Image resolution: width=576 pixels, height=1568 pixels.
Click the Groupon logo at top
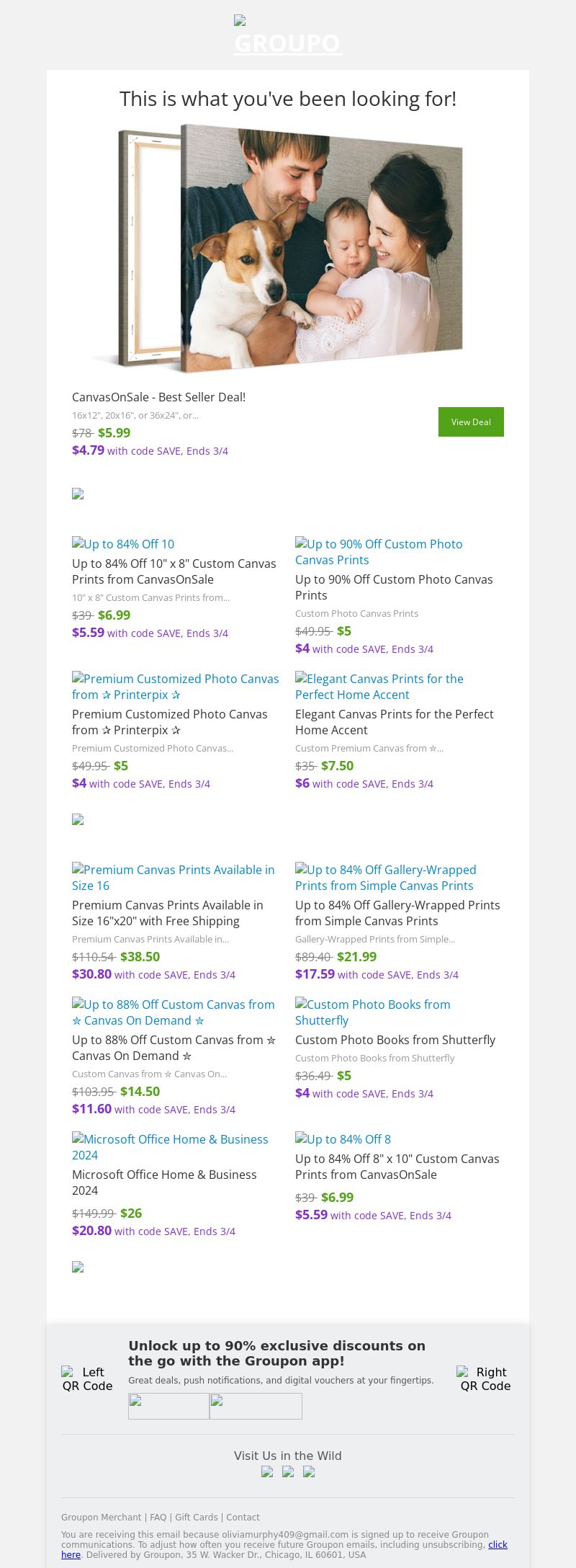288,36
